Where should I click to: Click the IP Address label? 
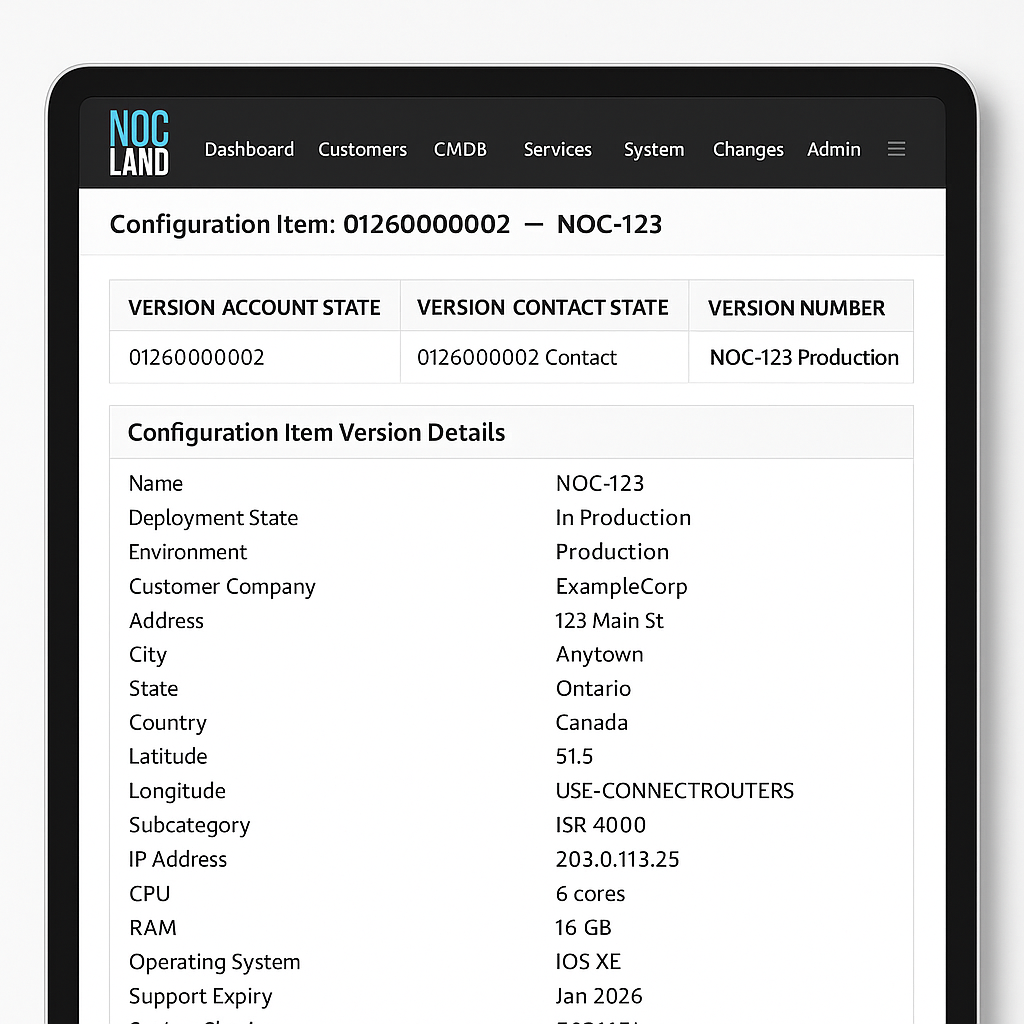tap(178, 859)
